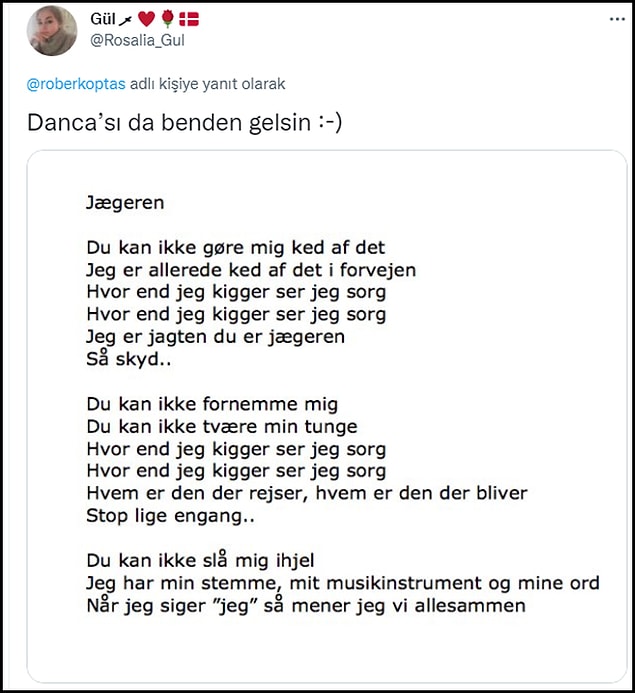Click the Danish flag emoji
The height and width of the screenshot is (693, 635).
click(189, 19)
